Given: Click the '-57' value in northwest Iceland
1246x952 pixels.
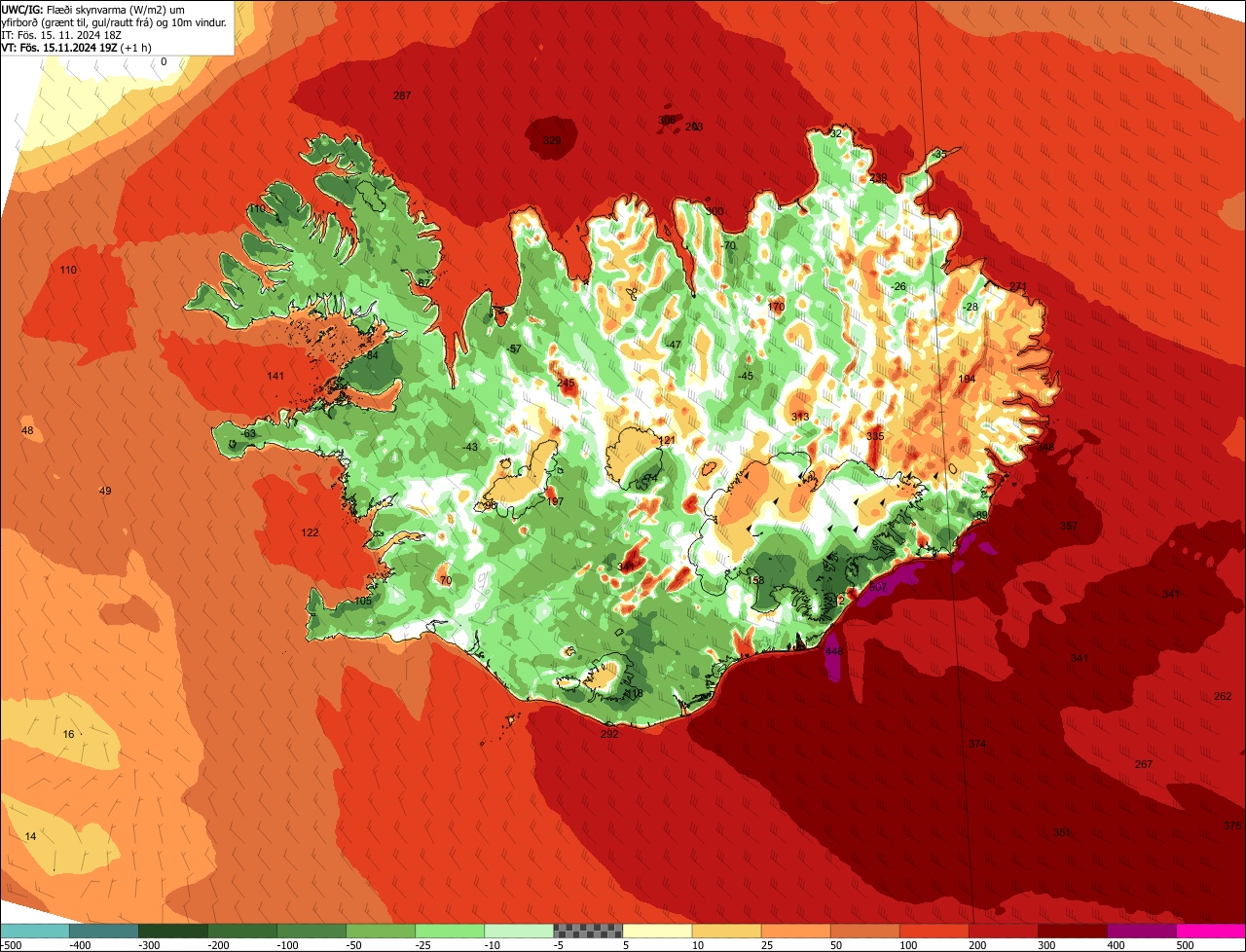Looking at the screenshot, I should (515, 348).
